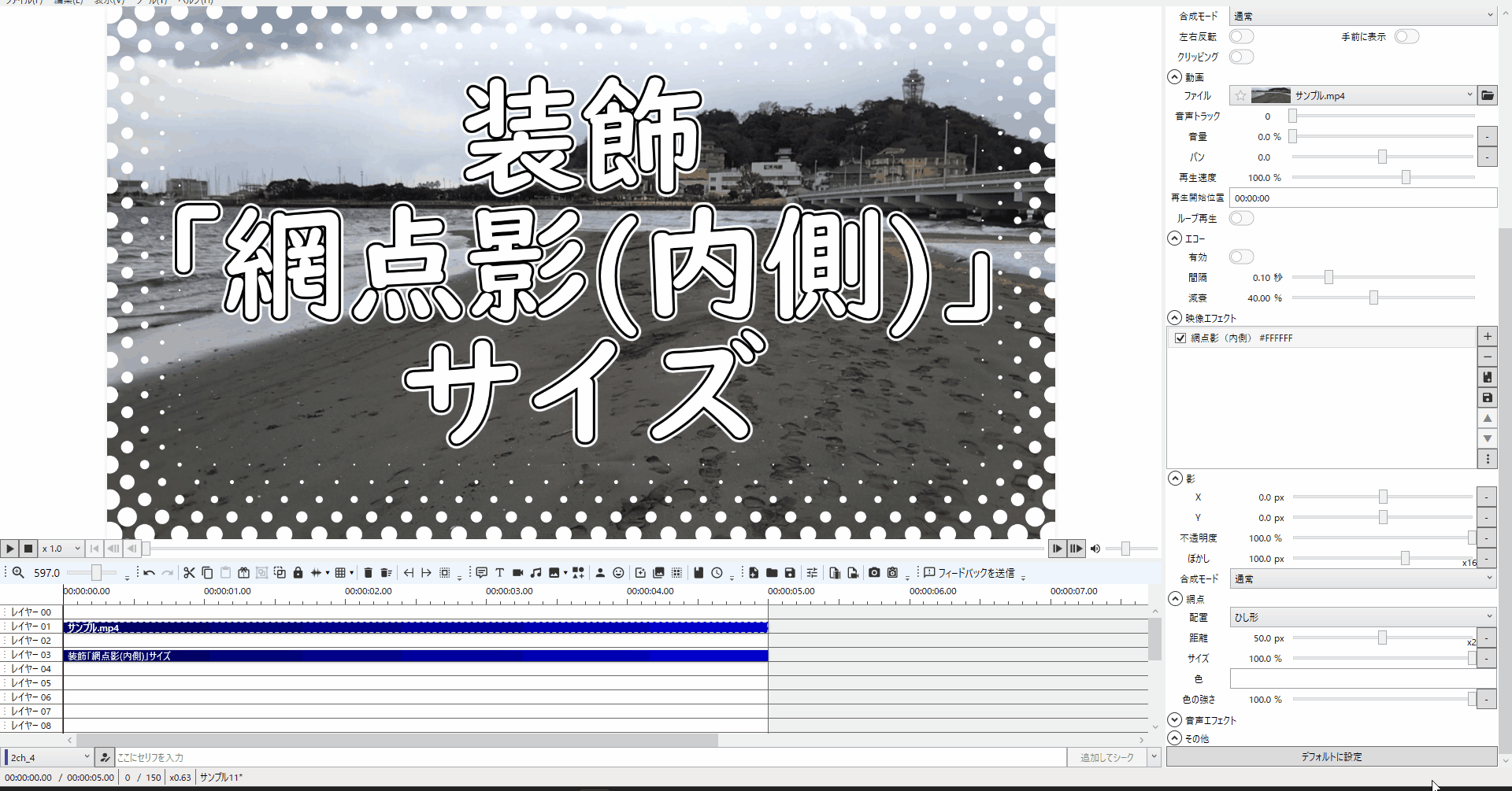Image resolution: width=1512 pixels, height=791 pixels.
Task: Expand the 音声エフェクト section
Action: click(1174, 720)
